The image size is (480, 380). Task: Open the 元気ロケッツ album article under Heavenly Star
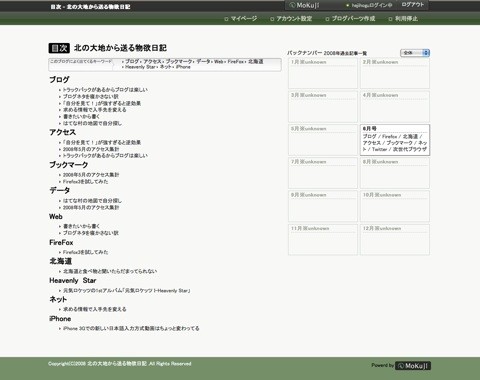tap(127, 291)
